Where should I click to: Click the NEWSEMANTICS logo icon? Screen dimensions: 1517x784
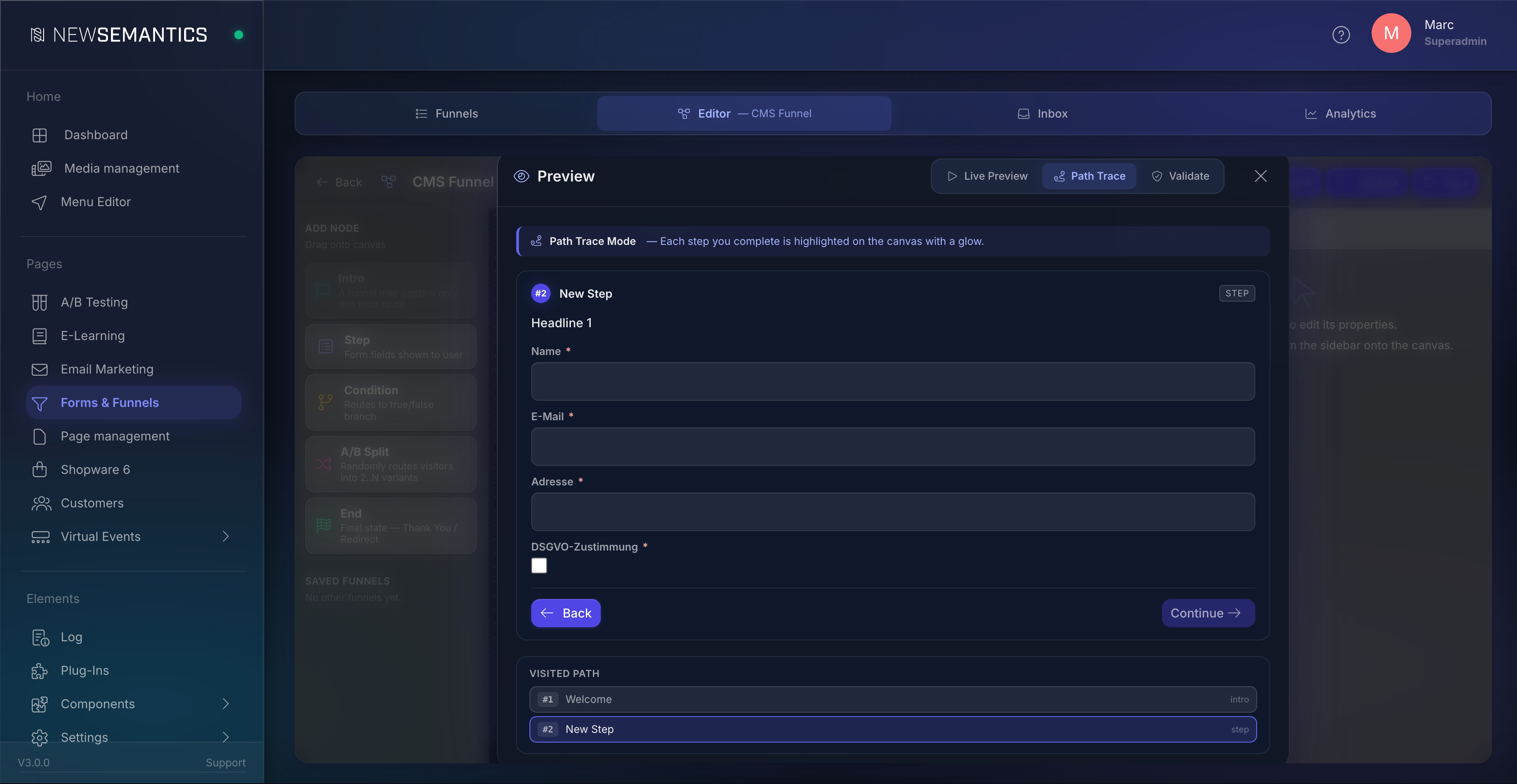point(37,35)
